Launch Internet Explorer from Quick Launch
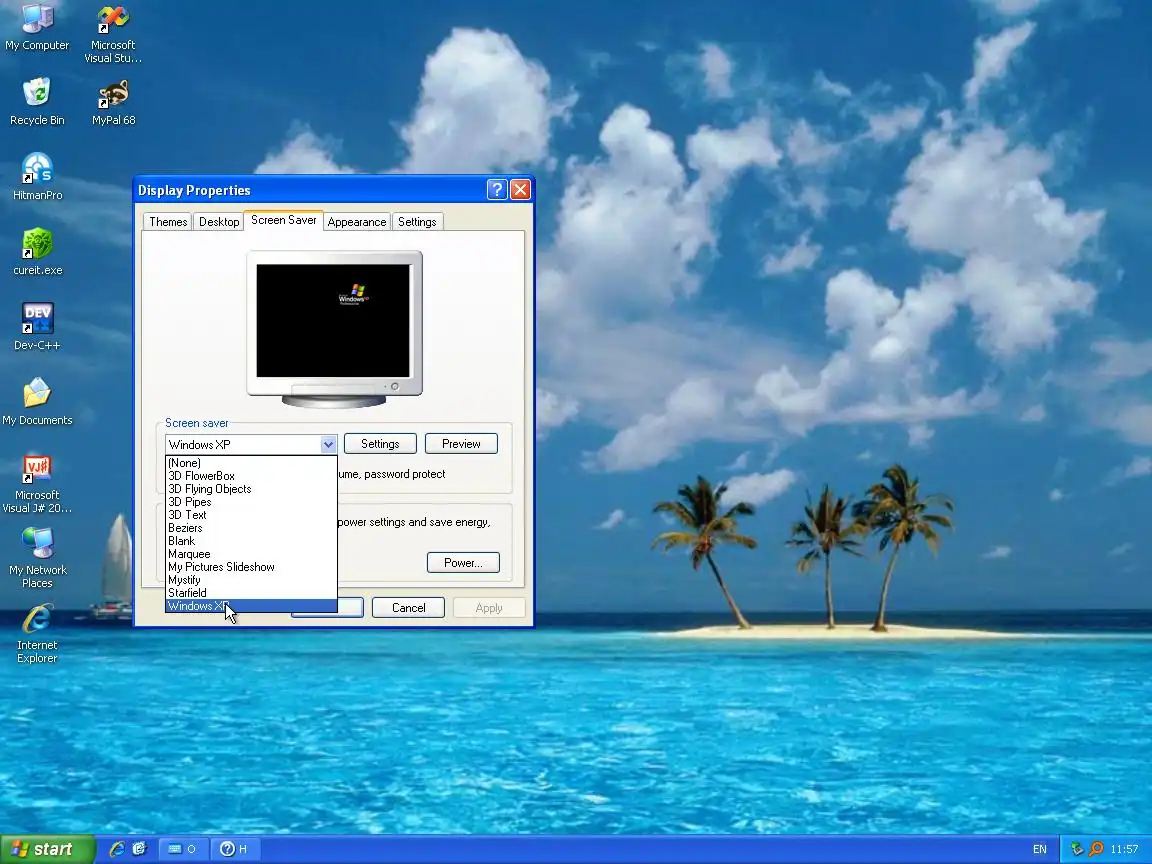Screen dimensions: 1152x864 coord(116,849)
